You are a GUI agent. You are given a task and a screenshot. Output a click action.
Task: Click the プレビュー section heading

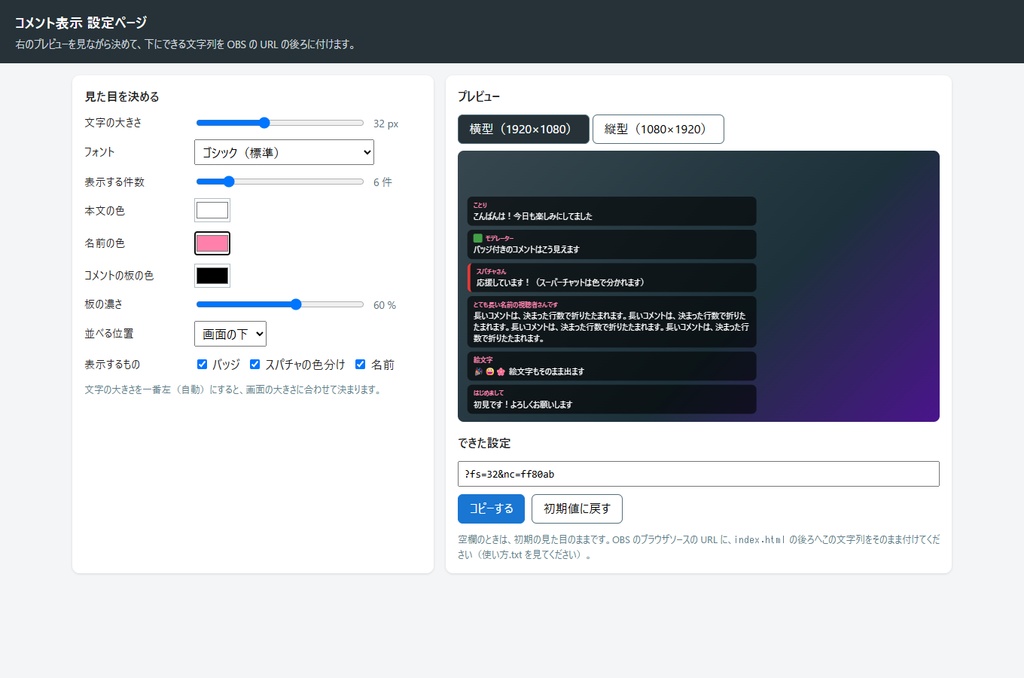point(479,97)
